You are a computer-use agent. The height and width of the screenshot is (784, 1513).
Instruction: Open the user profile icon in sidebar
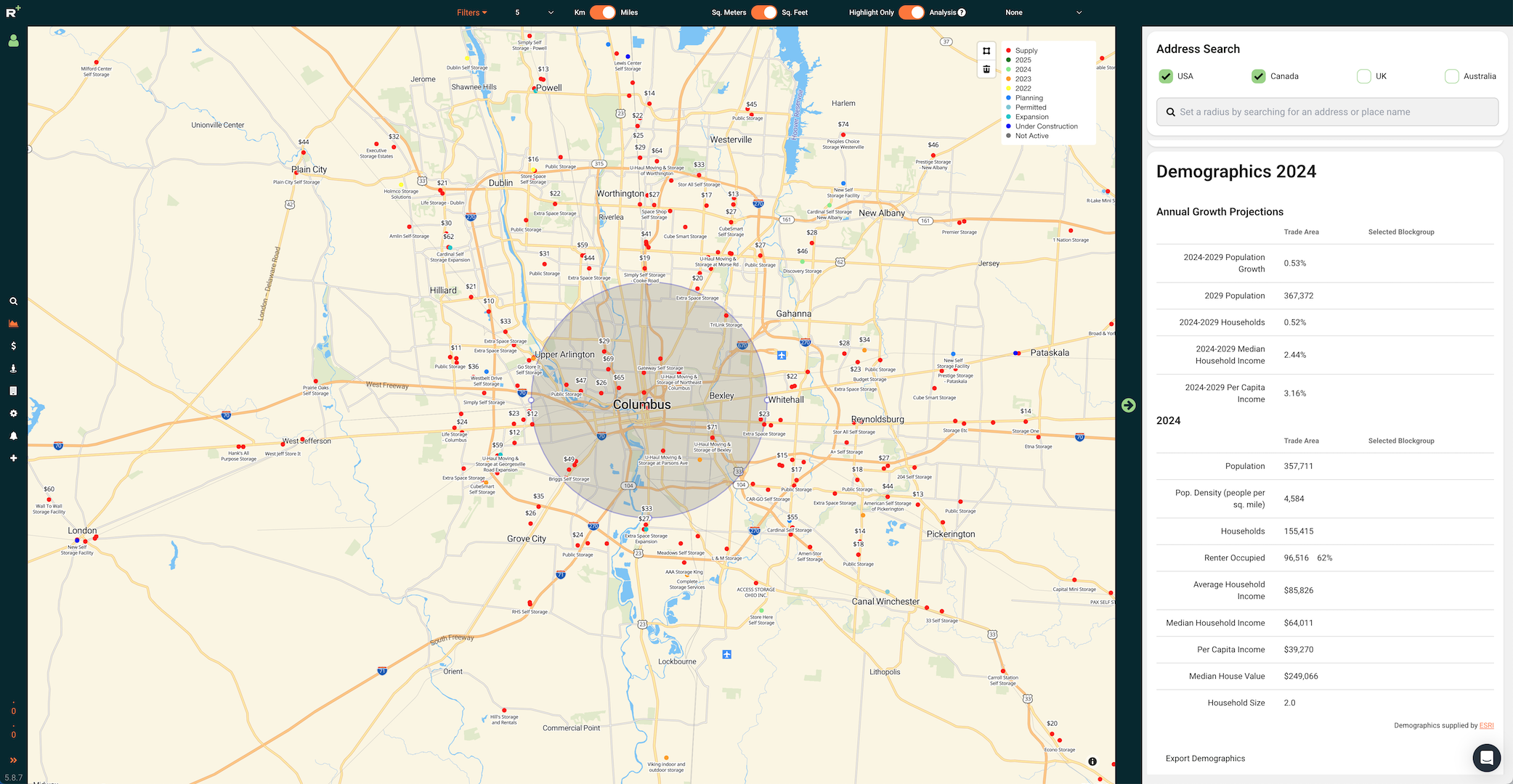tap(13, 41)
